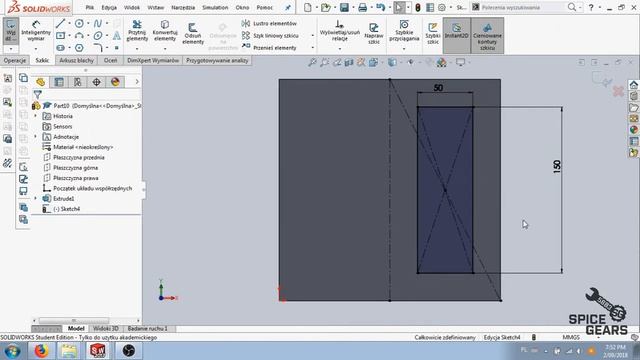This screenshot has height=360, width=640.
Task: Toggle Cieniowane kontury szkicu
Action: click(487, 35)
